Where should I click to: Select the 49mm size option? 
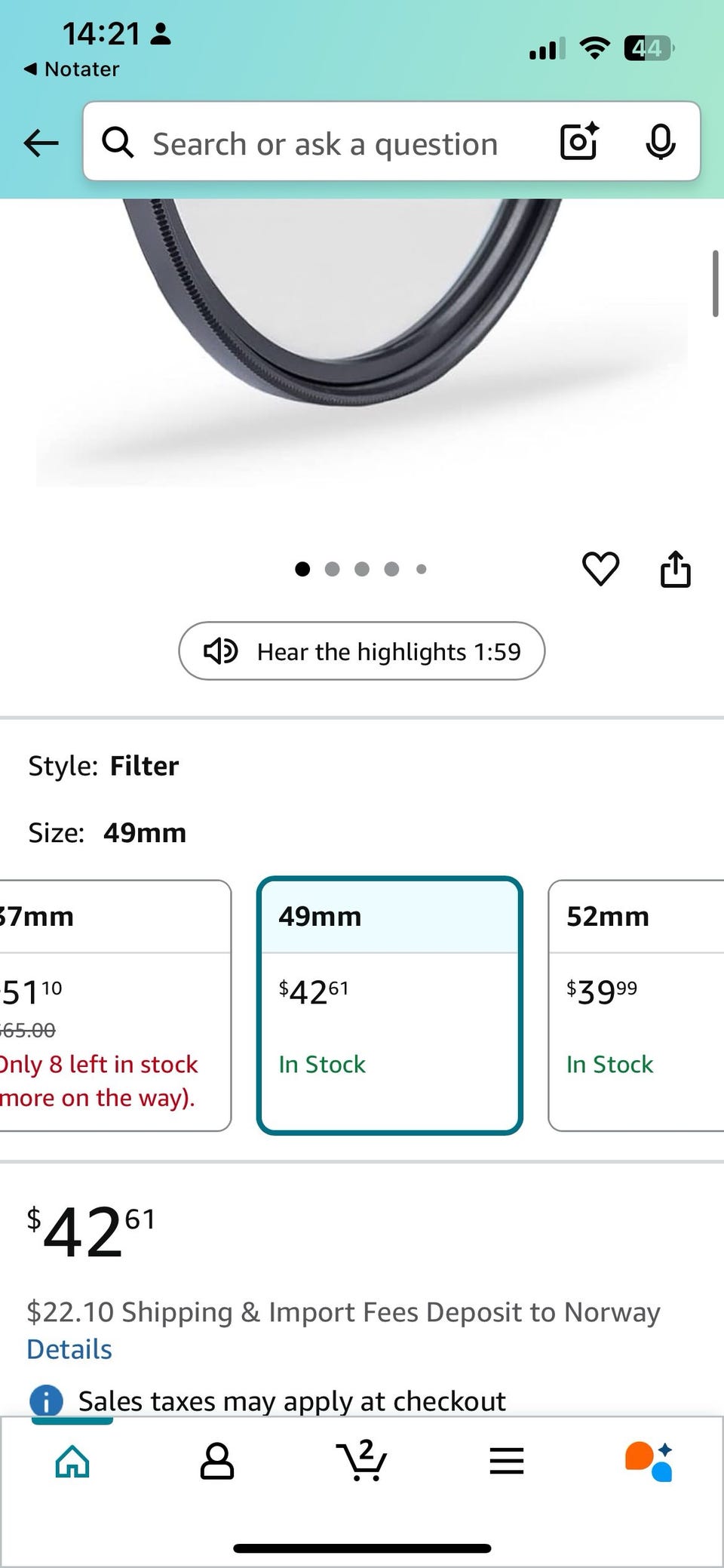click(x=389, y=1004)
